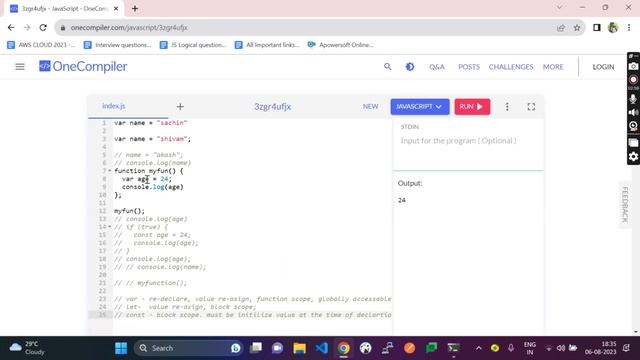Image resolution: width=640 pixels, height=360 pixels.
Task: Click the output value 24
Action: coord(402,200)
